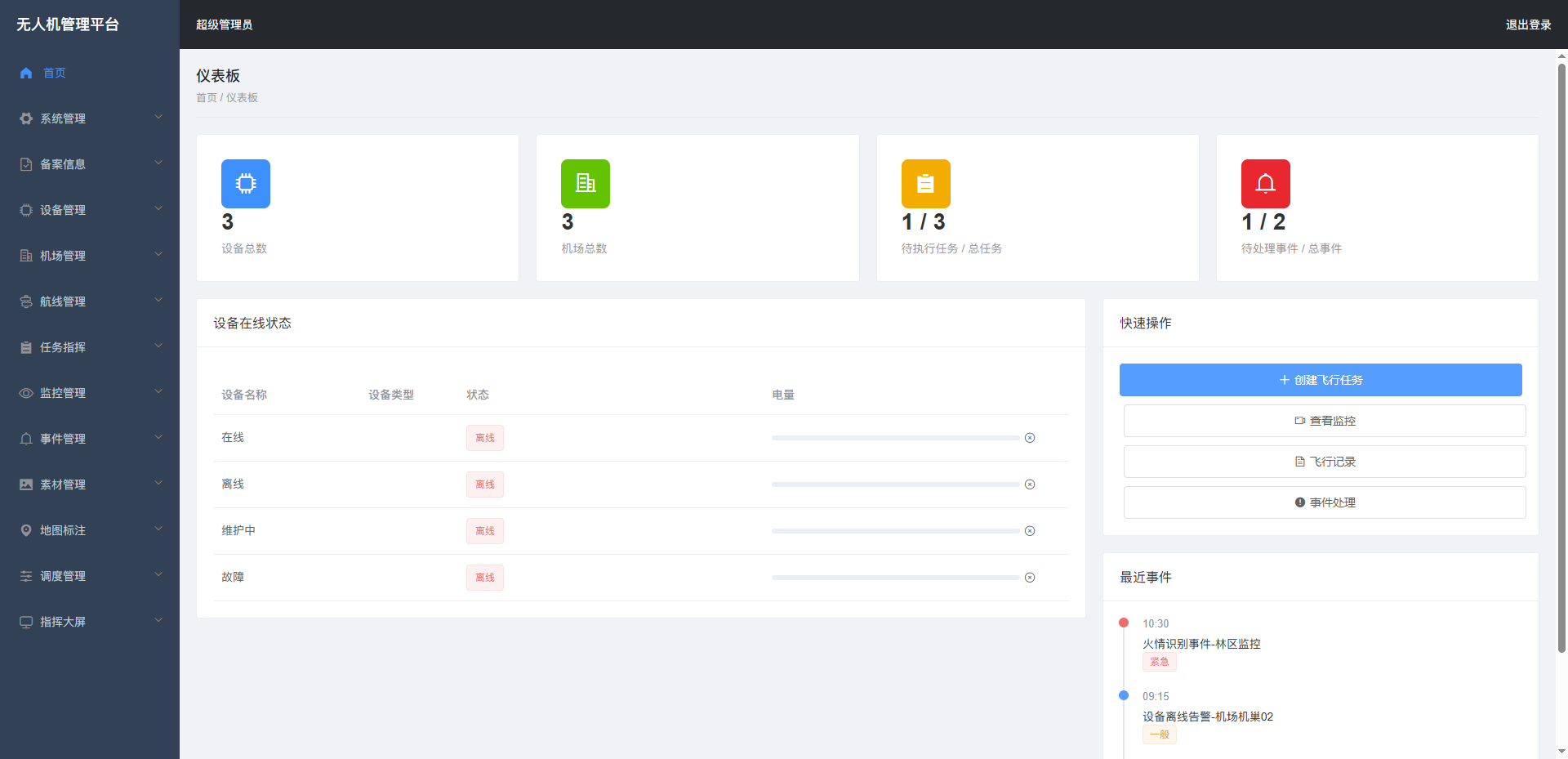This screenshot has height=759, width=1568.
Task: Click the blue device chip icon
Action: 245,184
